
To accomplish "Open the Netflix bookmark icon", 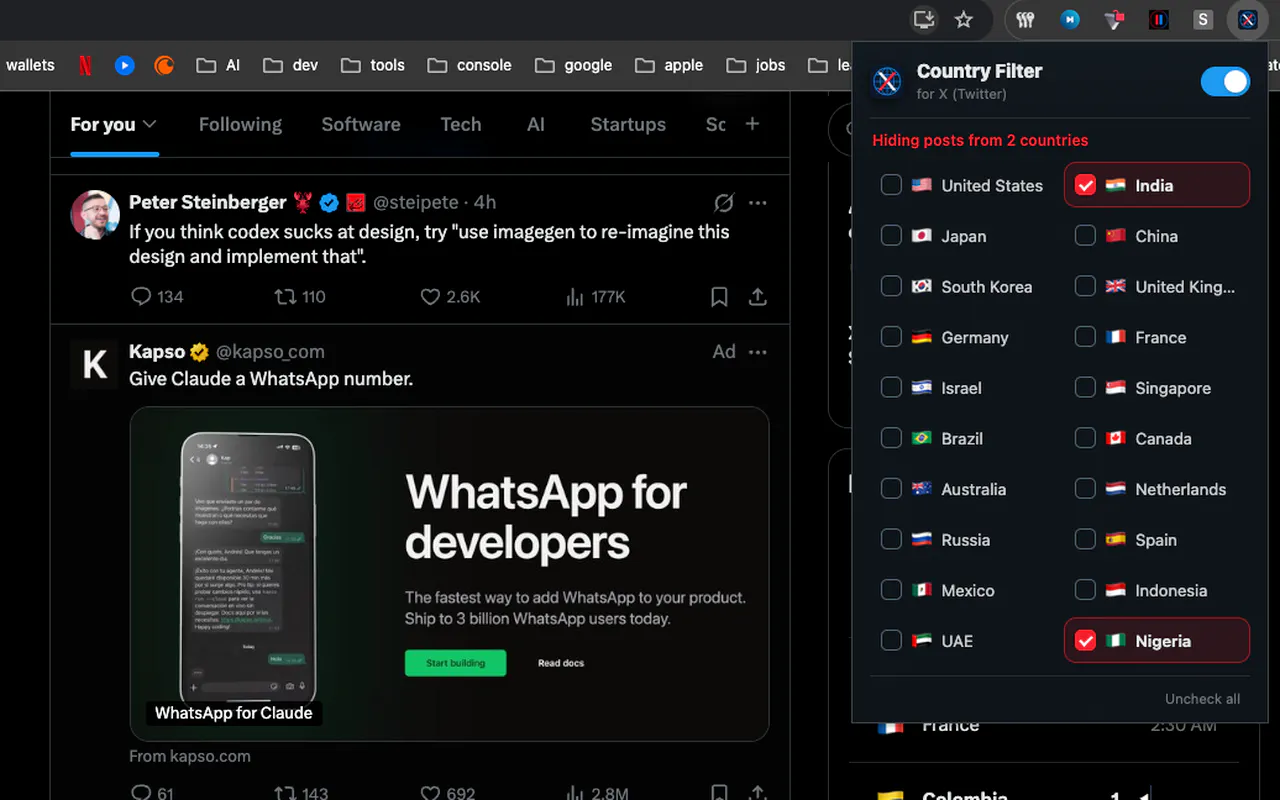I will 85,65.
